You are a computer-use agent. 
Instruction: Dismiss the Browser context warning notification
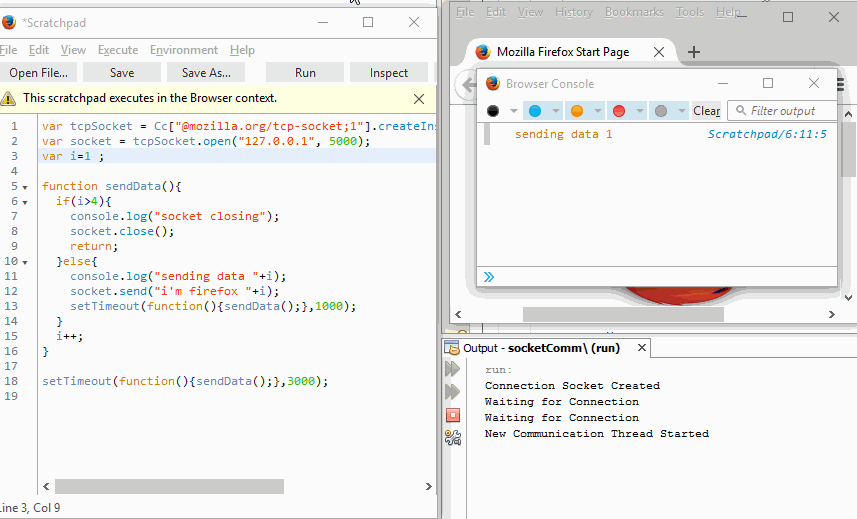click(x=419, y=99)
